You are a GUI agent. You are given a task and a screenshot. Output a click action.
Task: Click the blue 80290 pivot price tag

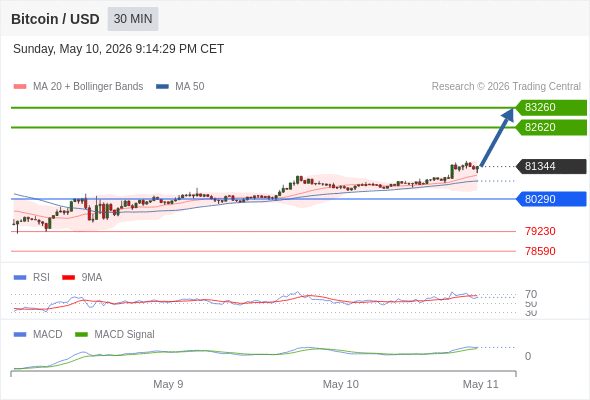(x=550, y=199)
